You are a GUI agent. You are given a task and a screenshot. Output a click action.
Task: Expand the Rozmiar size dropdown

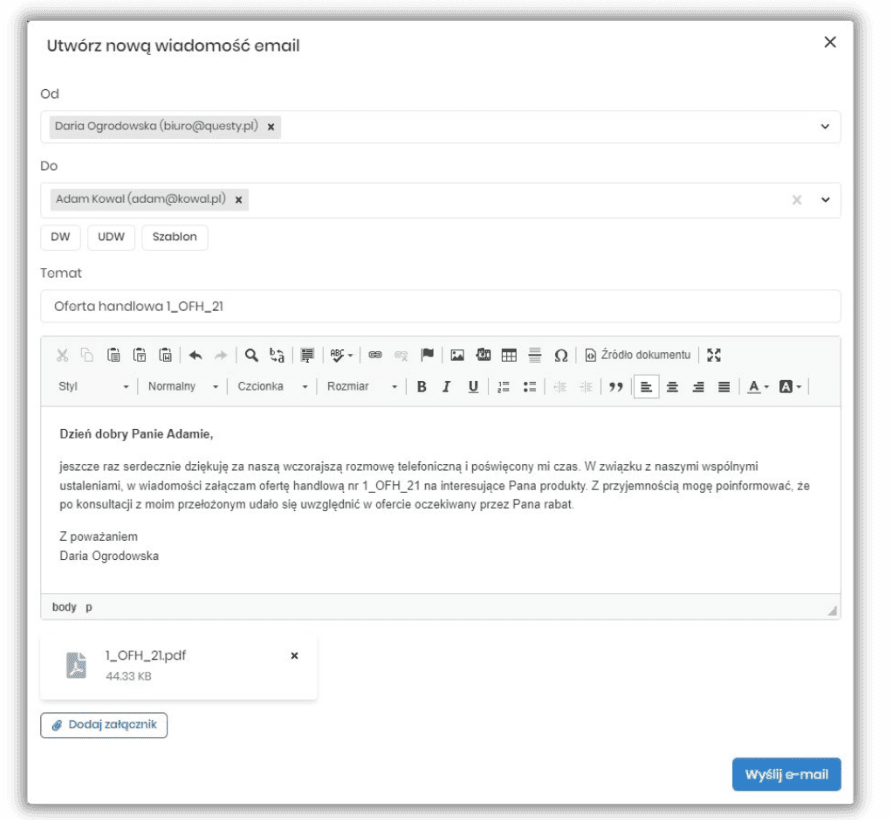[354, 383]
